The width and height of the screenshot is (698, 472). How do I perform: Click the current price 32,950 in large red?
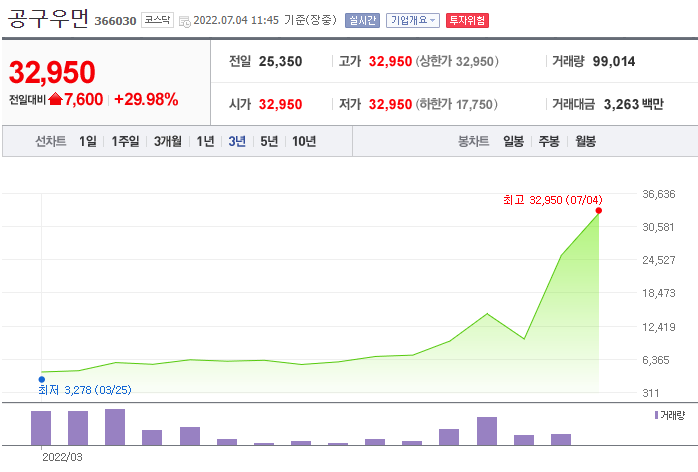pyautogui.click(x=52, y=72)
